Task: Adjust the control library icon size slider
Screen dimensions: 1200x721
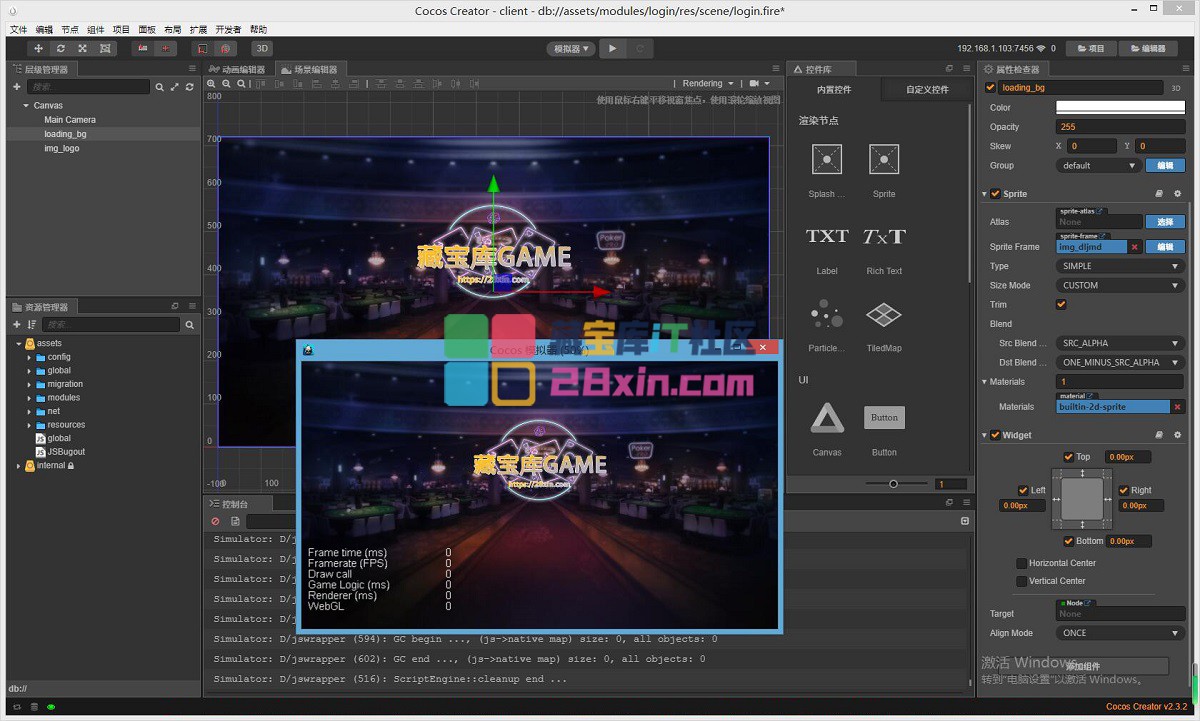Action: 893,484
